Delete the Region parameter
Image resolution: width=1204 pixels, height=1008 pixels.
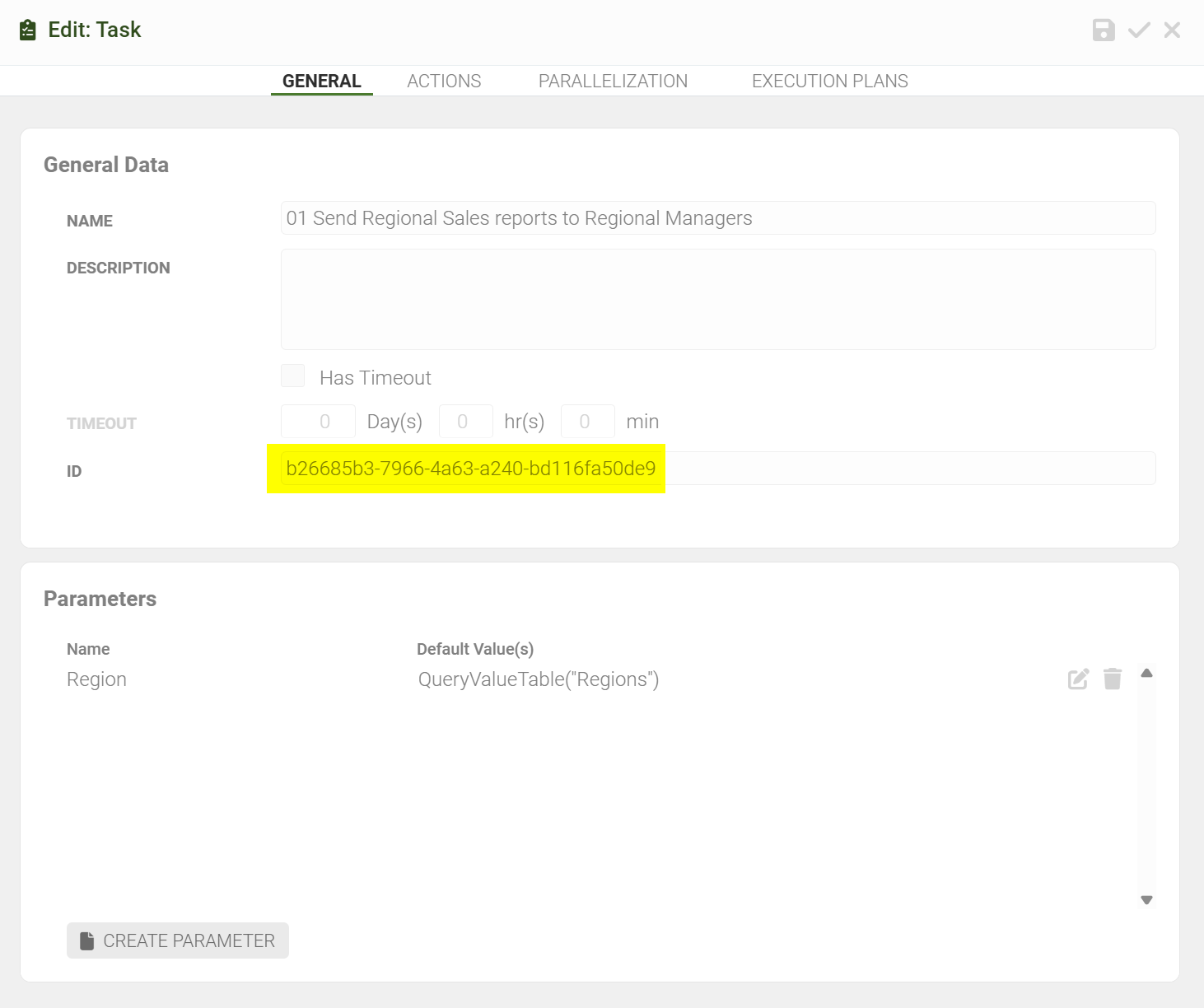pos(1113,679)
